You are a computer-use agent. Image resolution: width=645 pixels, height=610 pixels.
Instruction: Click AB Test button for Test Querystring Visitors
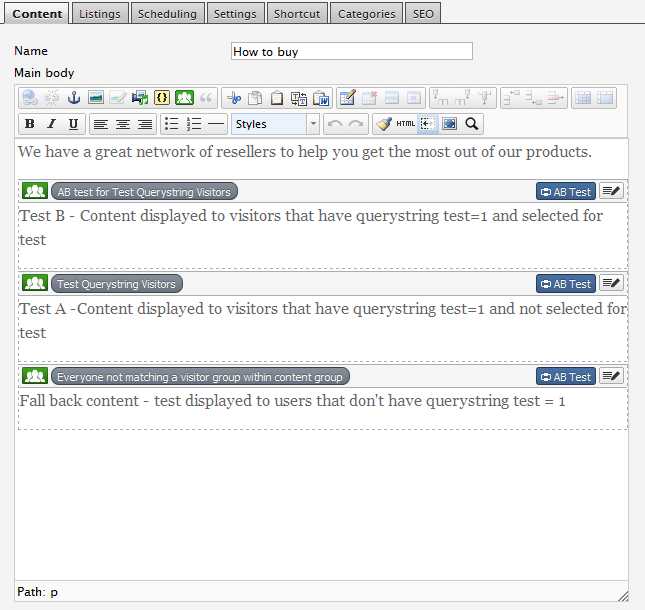click(566, 284)
